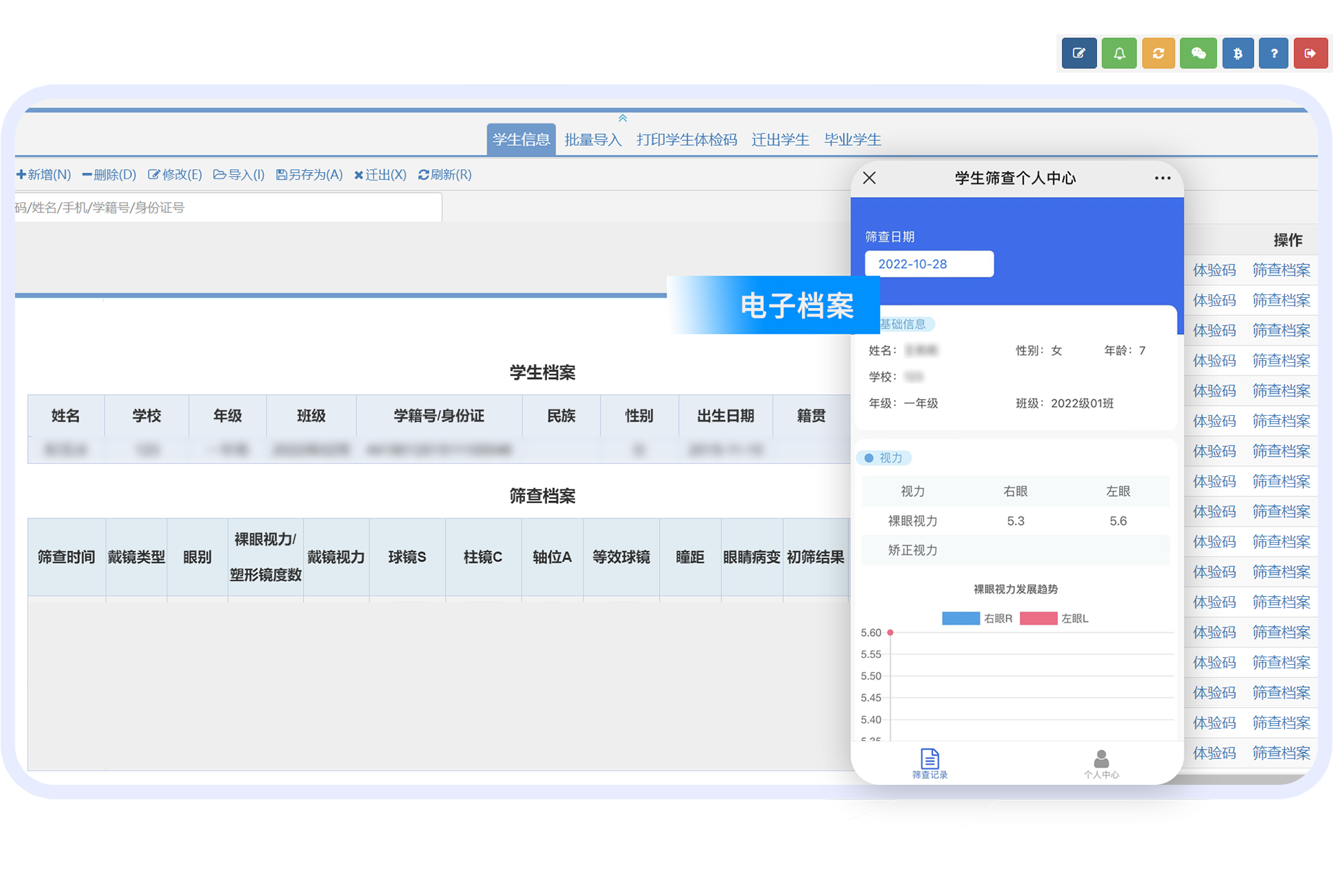The height and width of the screenshot is (896, 1333).
Task: Click the 裸眼视力发展趋势 chart title
Action: [x=1015, y=589]
